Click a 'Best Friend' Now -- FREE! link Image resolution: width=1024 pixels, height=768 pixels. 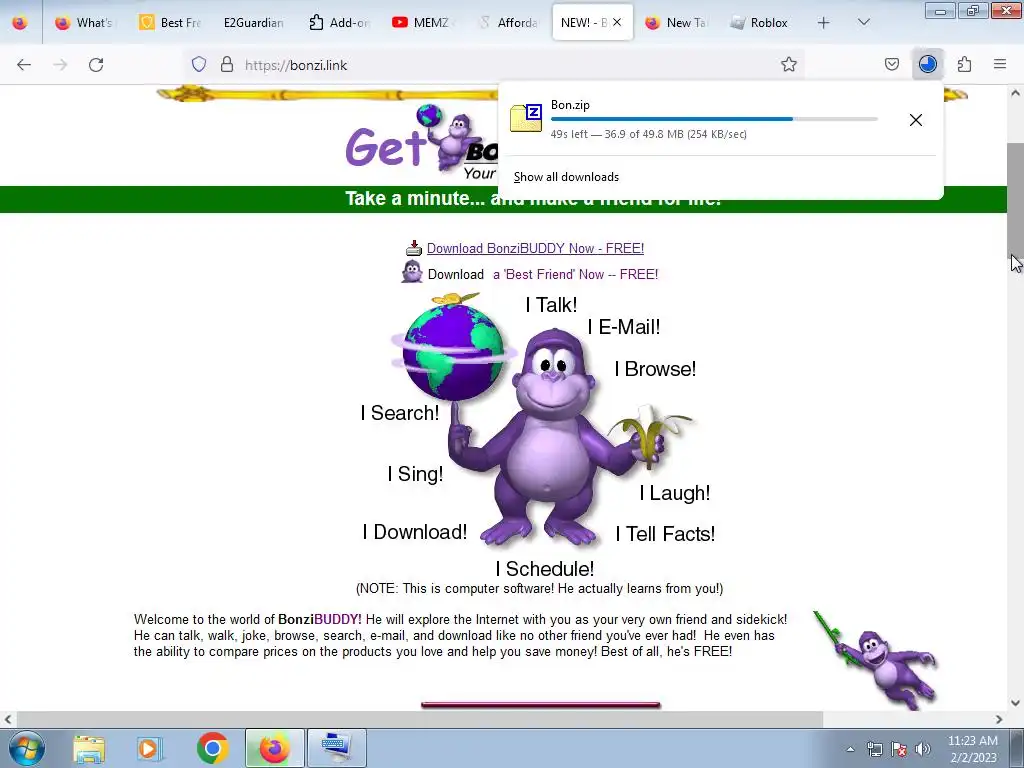575,275
